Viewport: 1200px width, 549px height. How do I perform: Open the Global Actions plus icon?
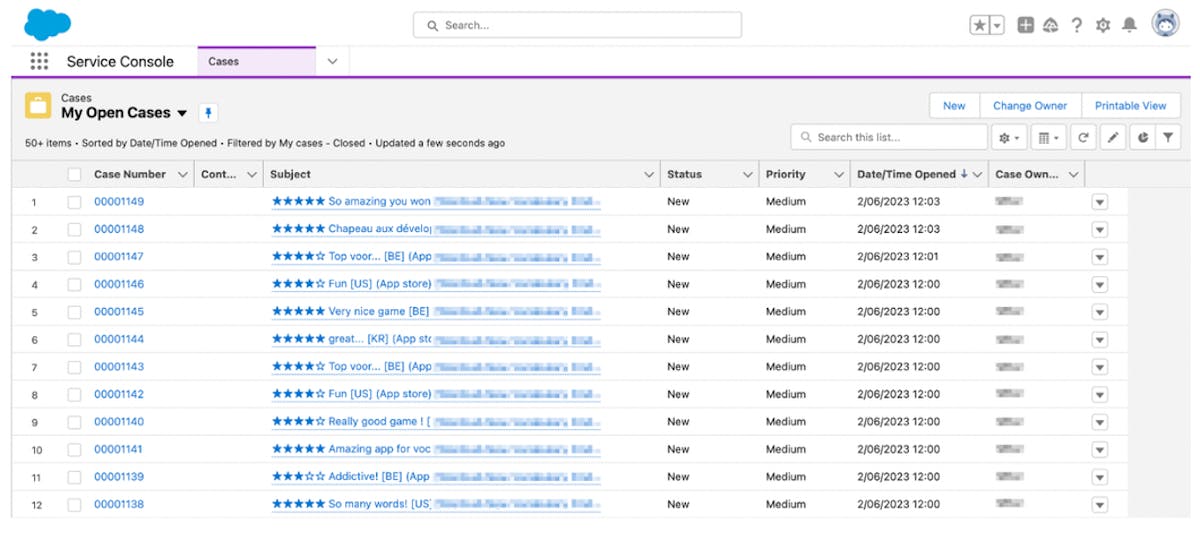(x=1025, y=25)
